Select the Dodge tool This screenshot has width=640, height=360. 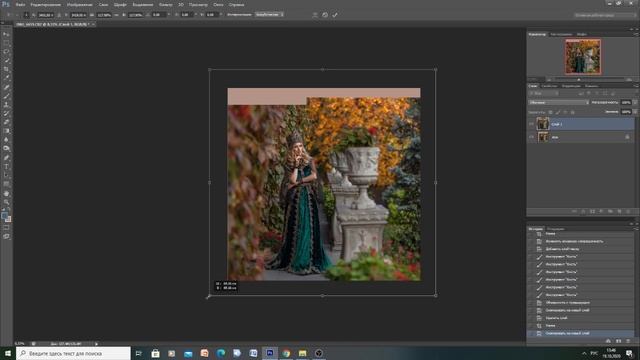[6, 149]
